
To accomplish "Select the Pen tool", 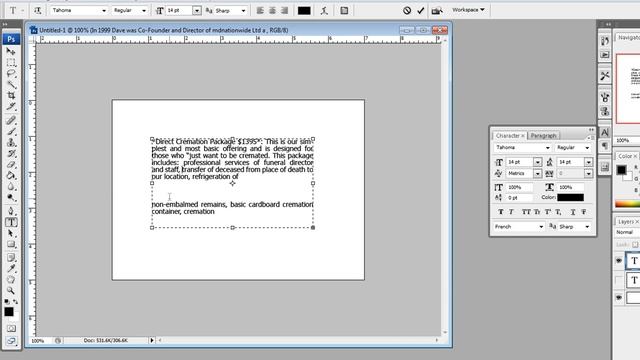I will tap(11, 211).
